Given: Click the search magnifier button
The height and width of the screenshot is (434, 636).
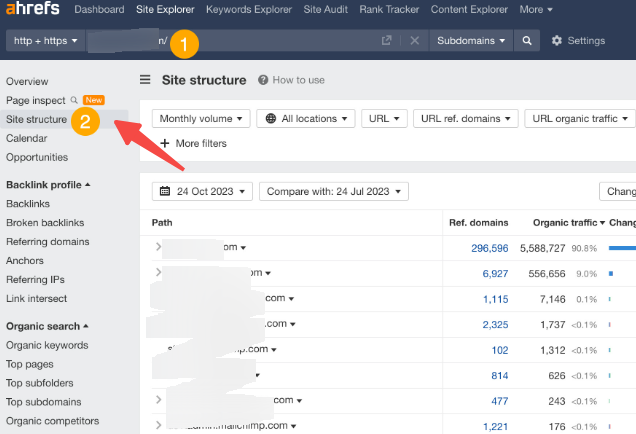Looking at the screenshot, I should (x=526, y=41).
